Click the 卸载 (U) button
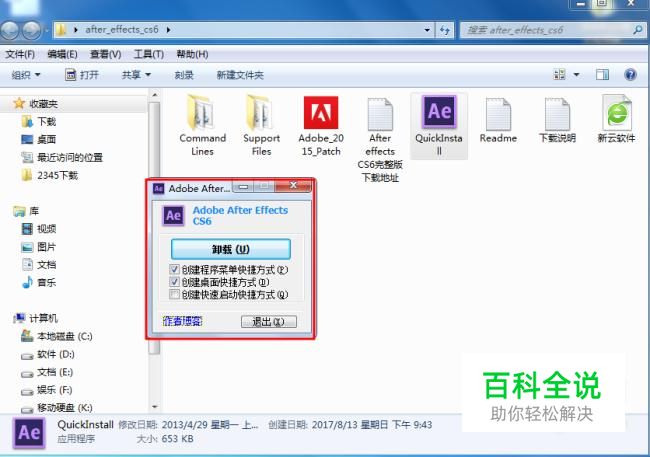Screen dimensions: 650x457 coord(230,249)
